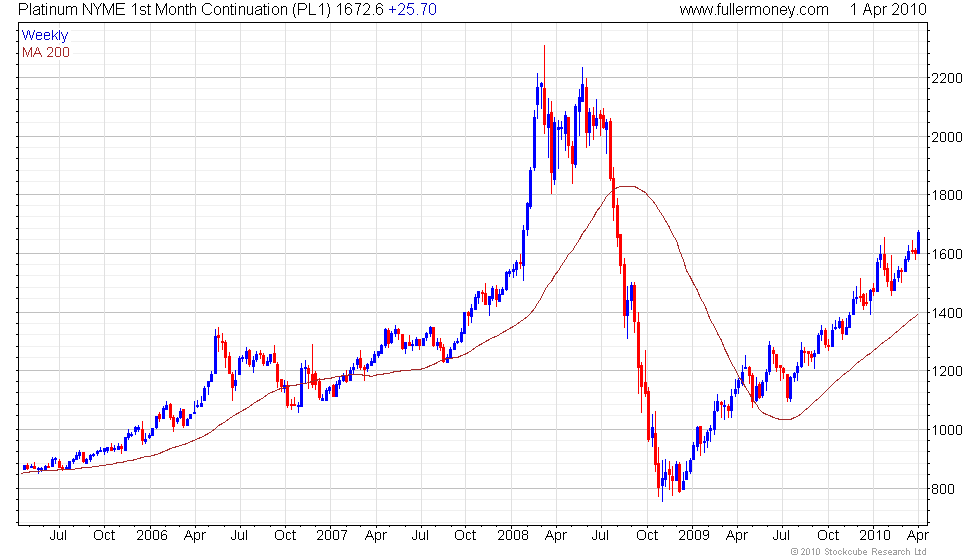This screenshot has width=980, height=560.
Task: Select the 'MA 200' legend label
Action: tap(46, 52)
